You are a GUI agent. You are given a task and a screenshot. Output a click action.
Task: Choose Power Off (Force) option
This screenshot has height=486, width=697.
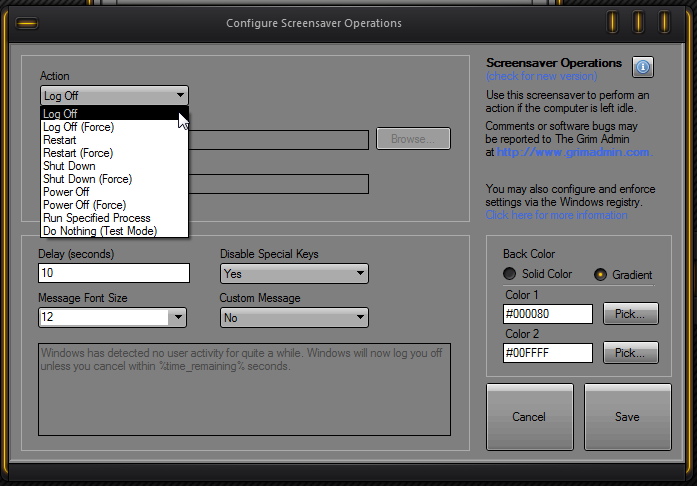114,205
